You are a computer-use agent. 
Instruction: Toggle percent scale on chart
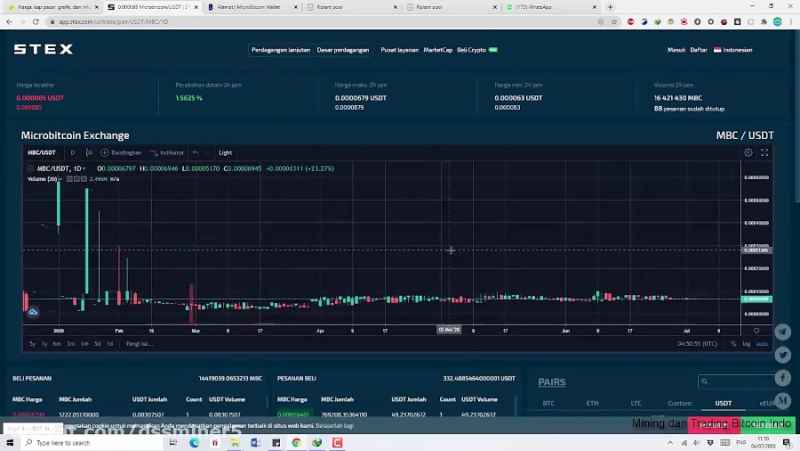[733, 344]
